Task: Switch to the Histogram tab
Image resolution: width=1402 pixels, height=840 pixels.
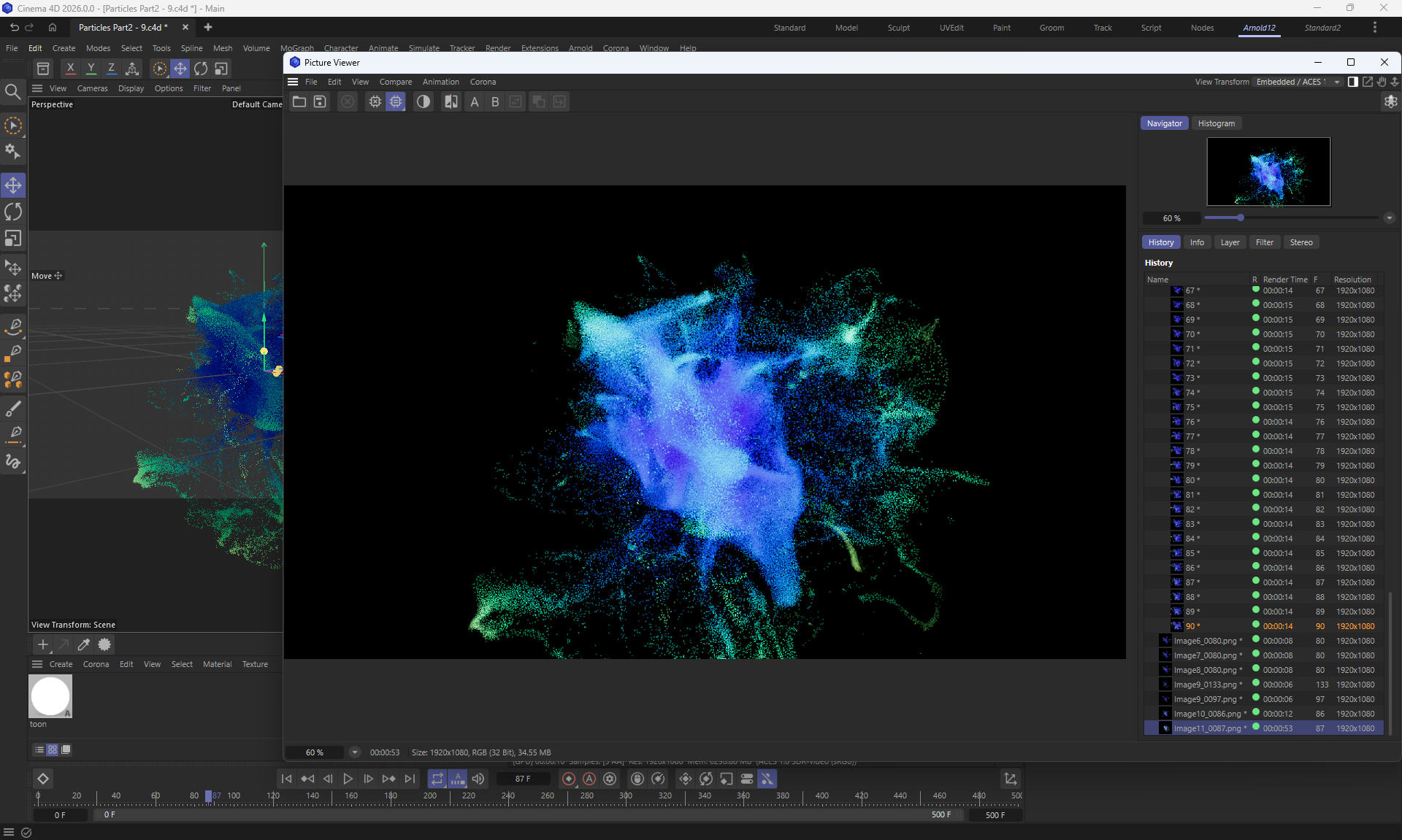Action: pos(1216,123)
